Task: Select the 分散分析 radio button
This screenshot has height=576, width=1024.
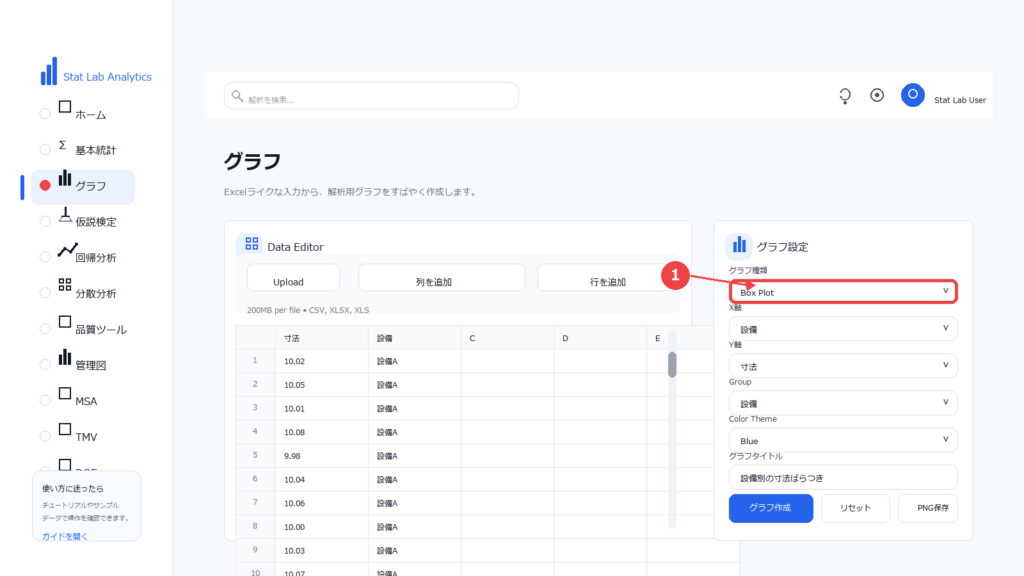Action: click(x=45, y=293)
